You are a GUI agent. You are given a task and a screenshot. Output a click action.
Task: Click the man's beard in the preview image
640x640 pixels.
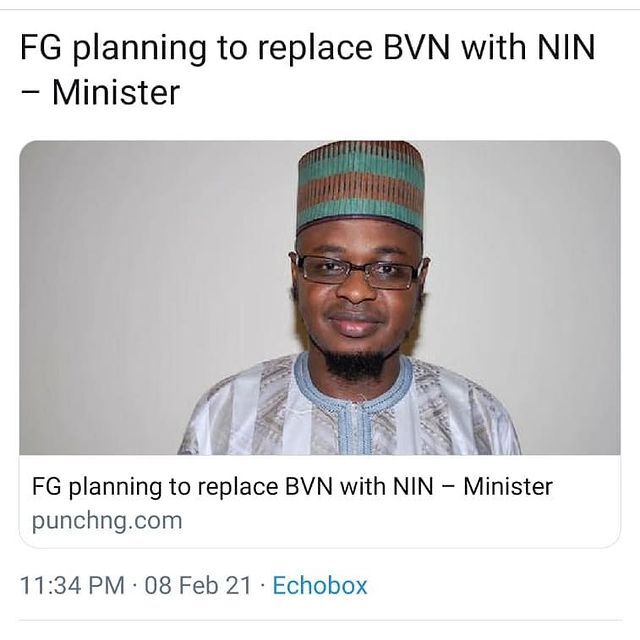click(354, 361)
